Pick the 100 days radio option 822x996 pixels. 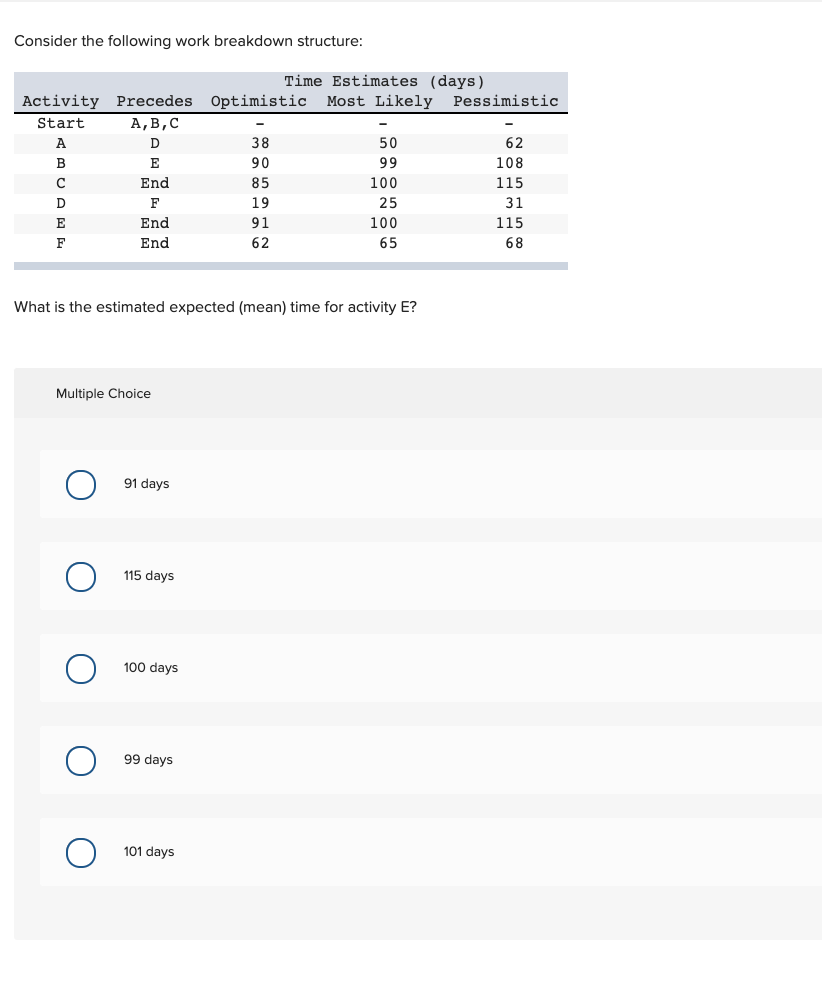pyautogui.click(x=81, y=668)
